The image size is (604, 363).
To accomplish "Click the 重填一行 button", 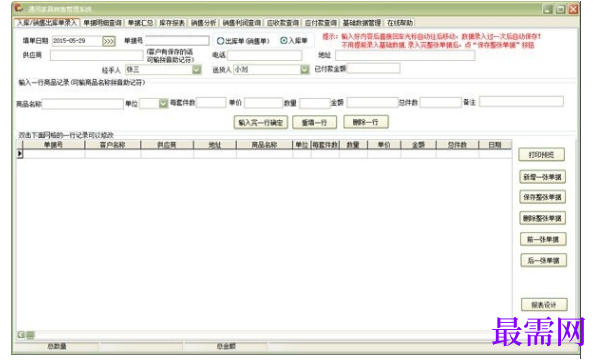I will tap(314, 123).
